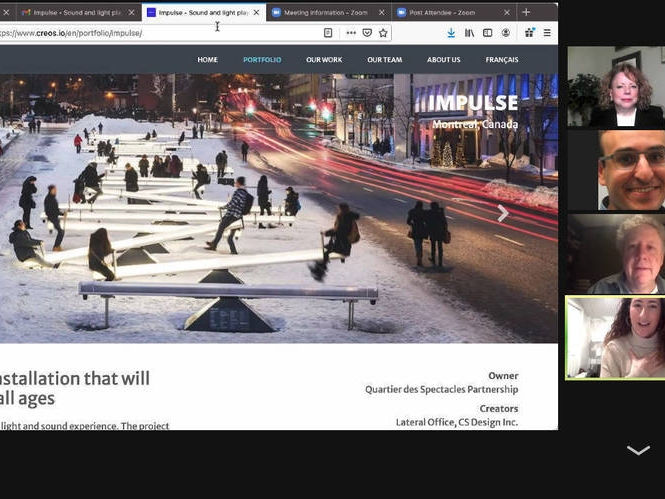Image resolution: width=665 pixels, height=499 pixels.
Task: Expand more Zoom participants with down chevron
Action: [638, 450]
